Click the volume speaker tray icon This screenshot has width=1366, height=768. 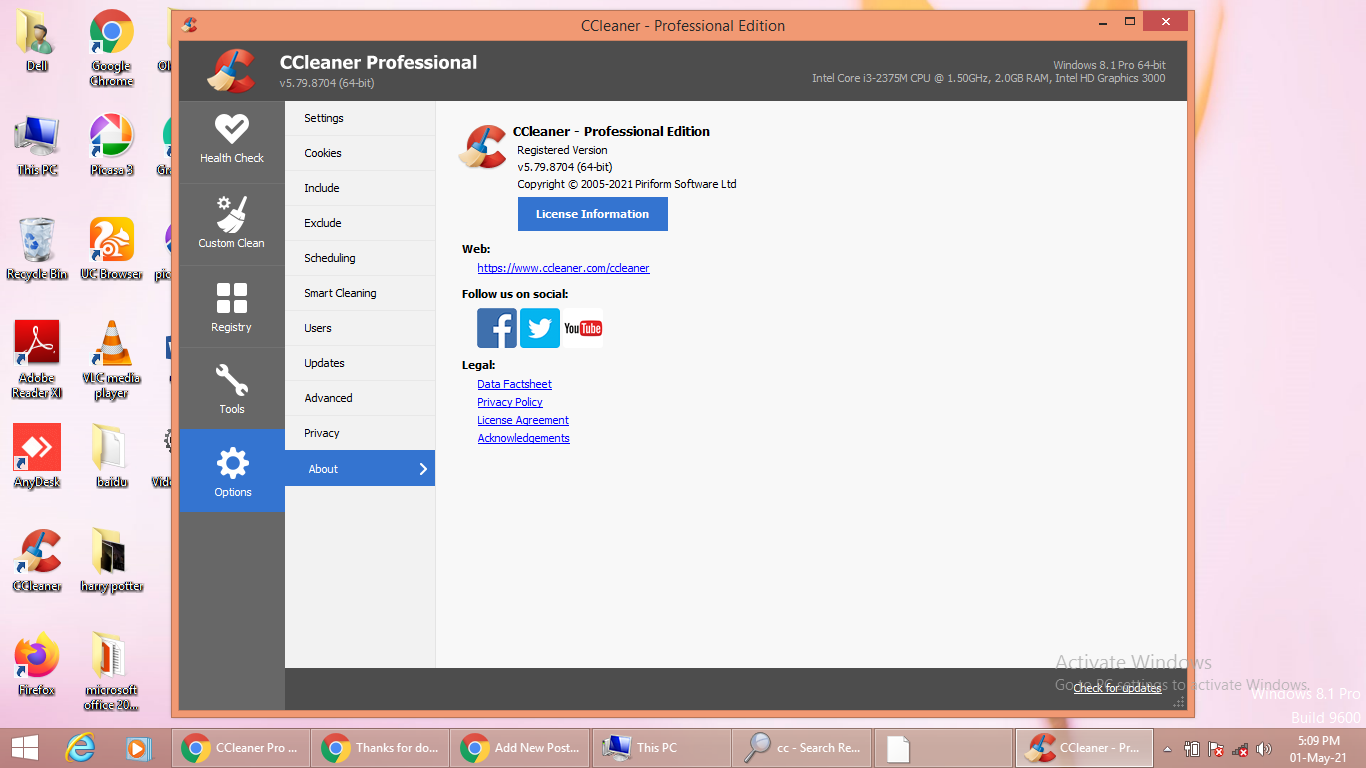(x=1264, y=748)
